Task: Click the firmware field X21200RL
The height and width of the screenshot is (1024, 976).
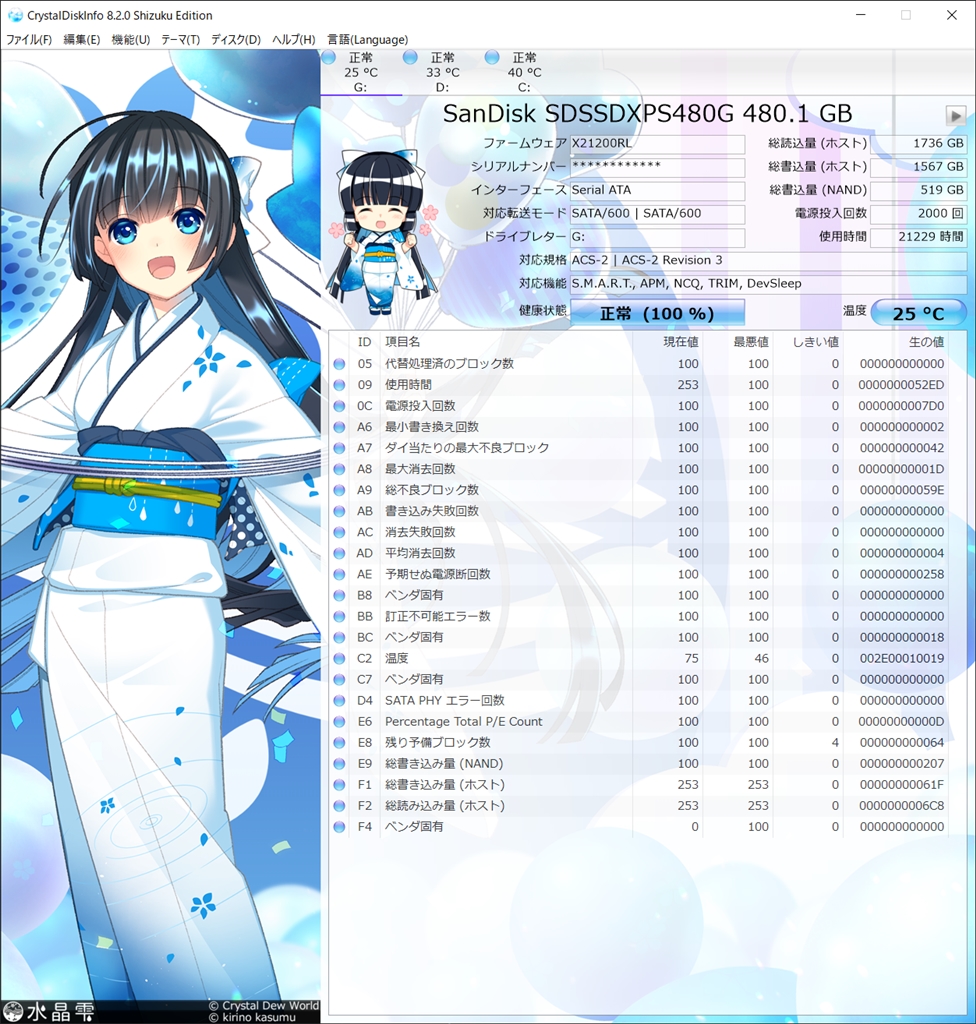Action: pos(657,144)
